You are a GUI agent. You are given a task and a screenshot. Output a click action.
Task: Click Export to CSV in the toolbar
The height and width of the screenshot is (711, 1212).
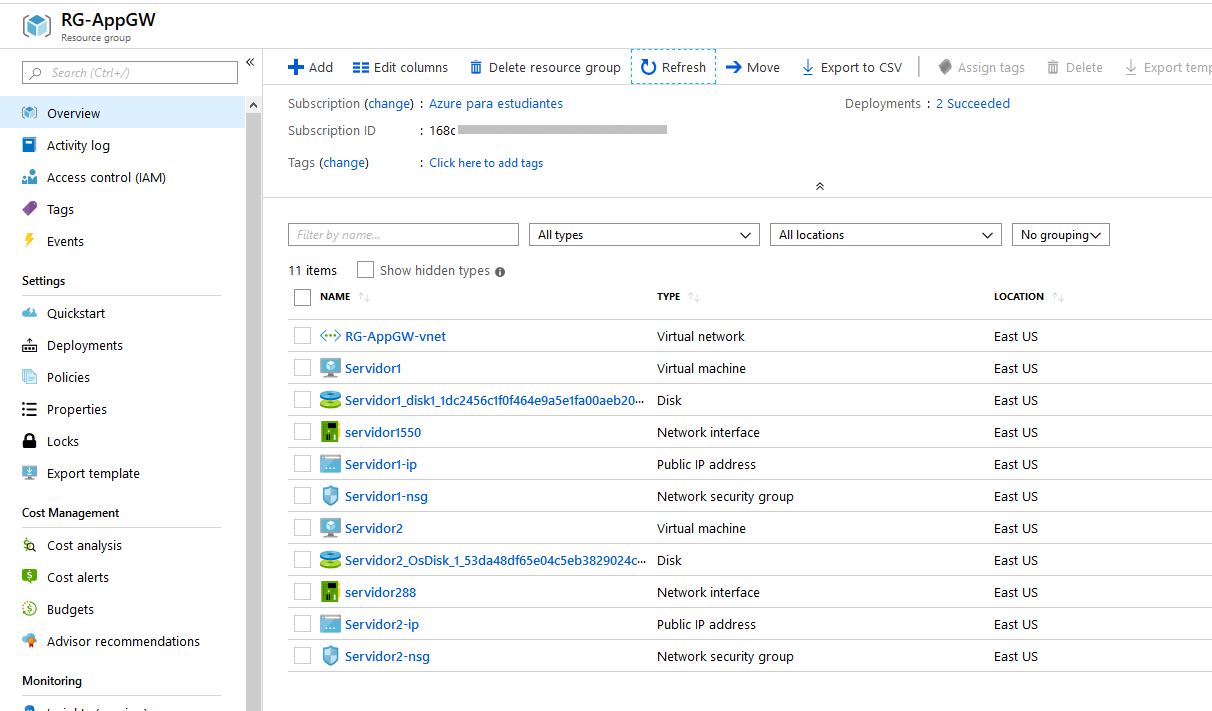(851, 67)
